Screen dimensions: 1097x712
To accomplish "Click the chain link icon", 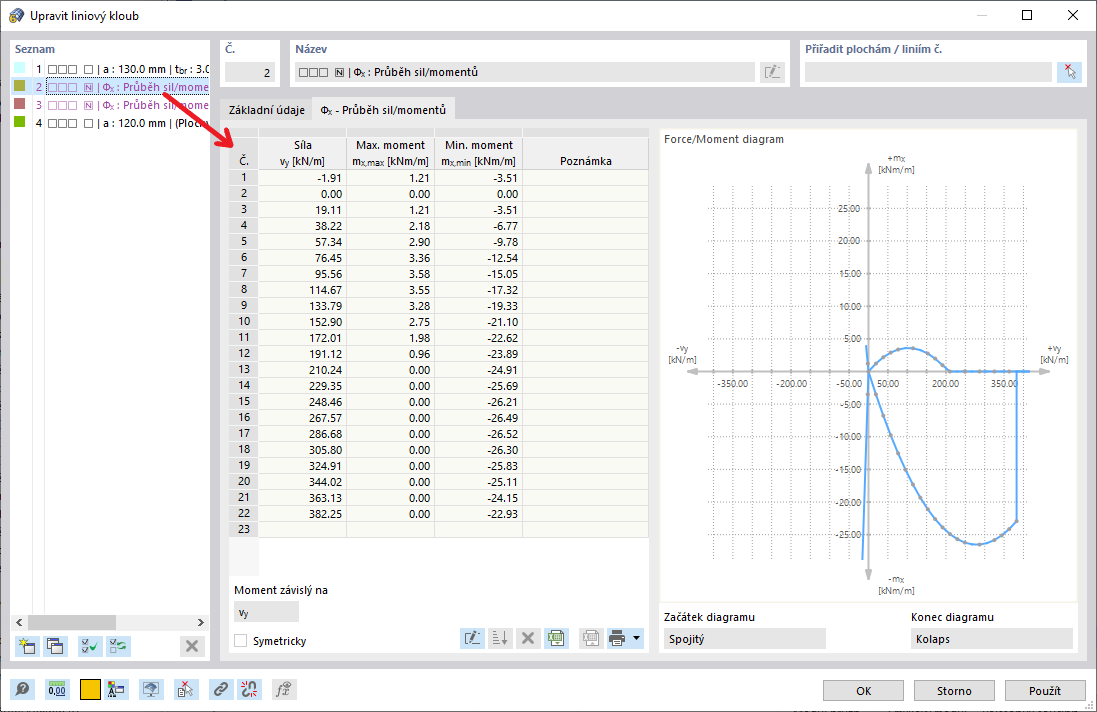I will [x=220, y=690].
